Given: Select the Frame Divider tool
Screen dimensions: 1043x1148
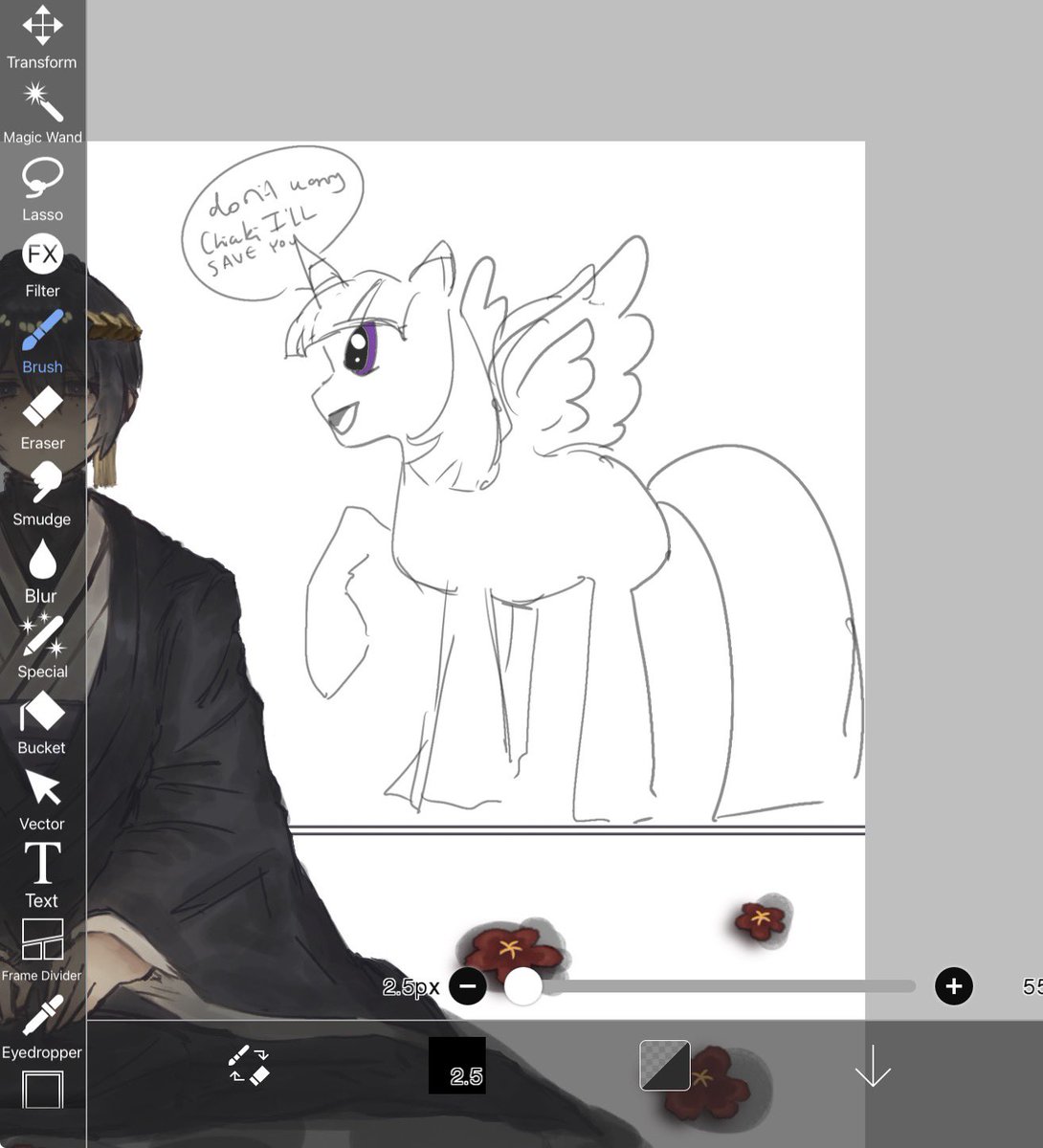Looking at the screenshot, I should [x=42, y=951].
